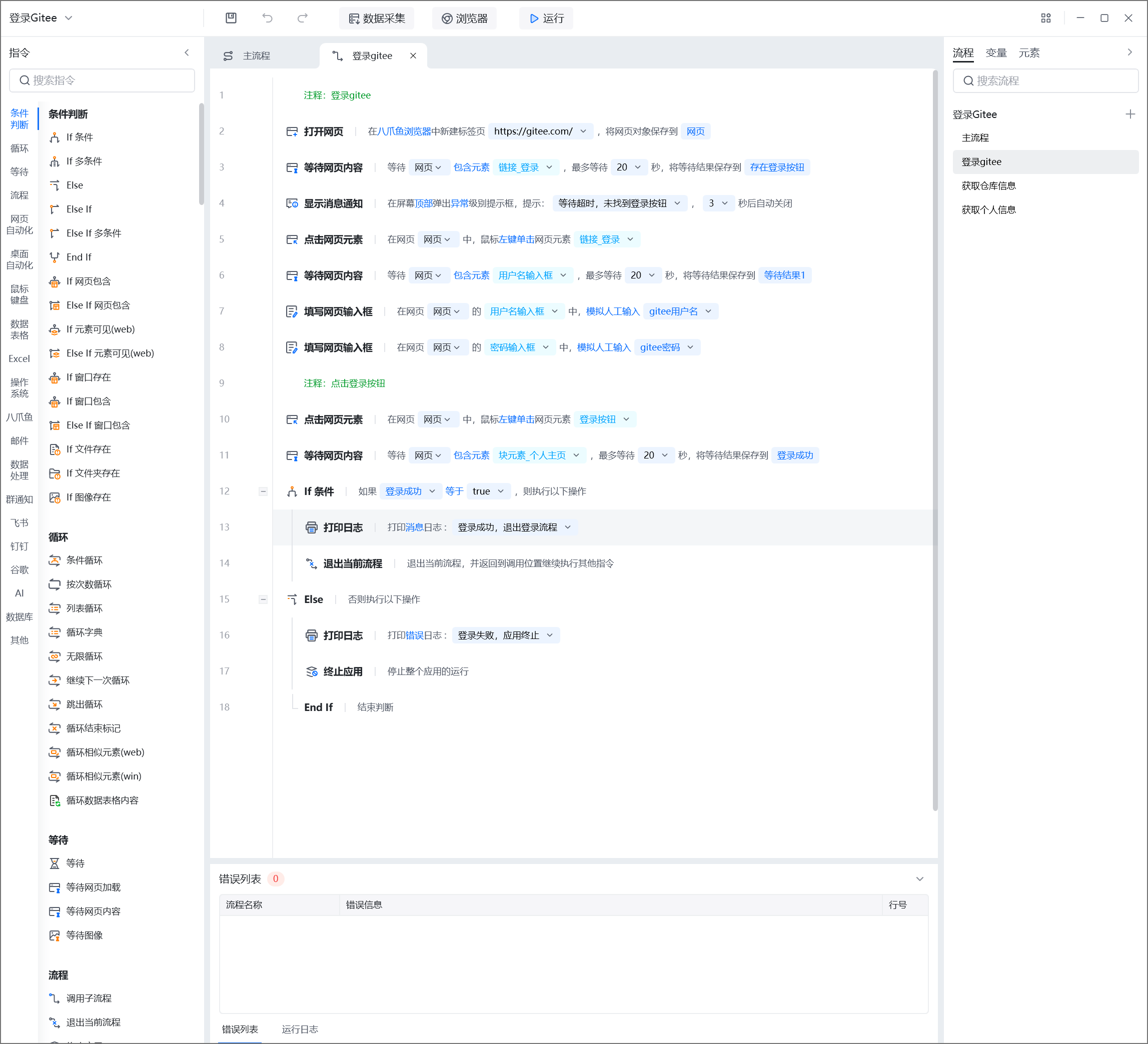Open the 数据采集 tool
The image size is (1148, 1044).
point(376,18)
